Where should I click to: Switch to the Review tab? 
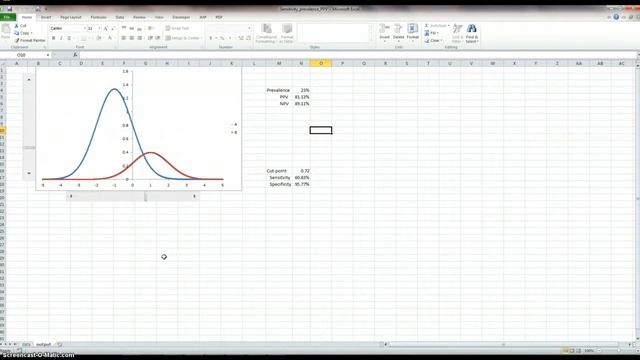(x=139, y=17)
